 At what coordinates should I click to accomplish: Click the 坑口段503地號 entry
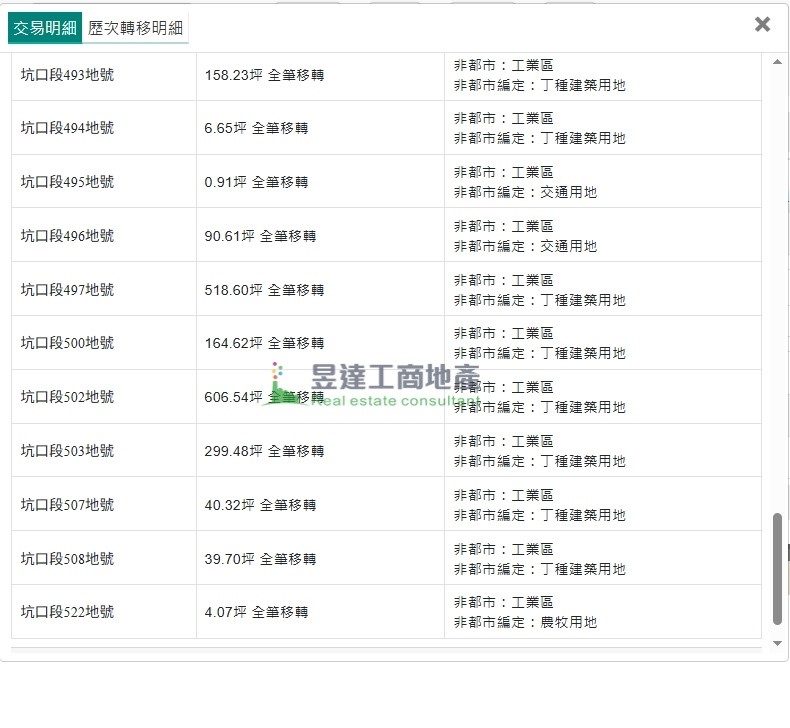(68, 451)
